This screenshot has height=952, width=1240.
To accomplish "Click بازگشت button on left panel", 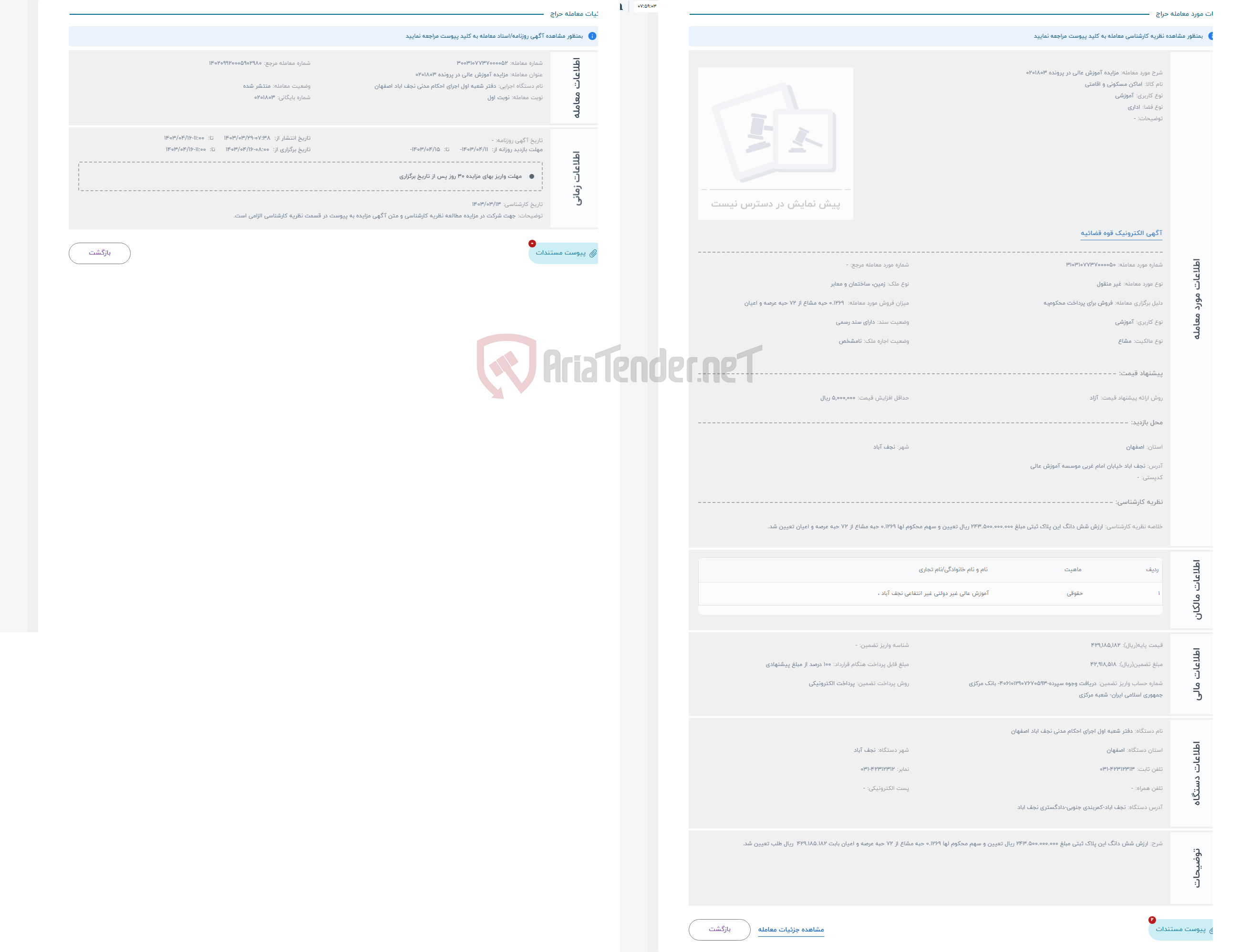I will tap(101, 252).
